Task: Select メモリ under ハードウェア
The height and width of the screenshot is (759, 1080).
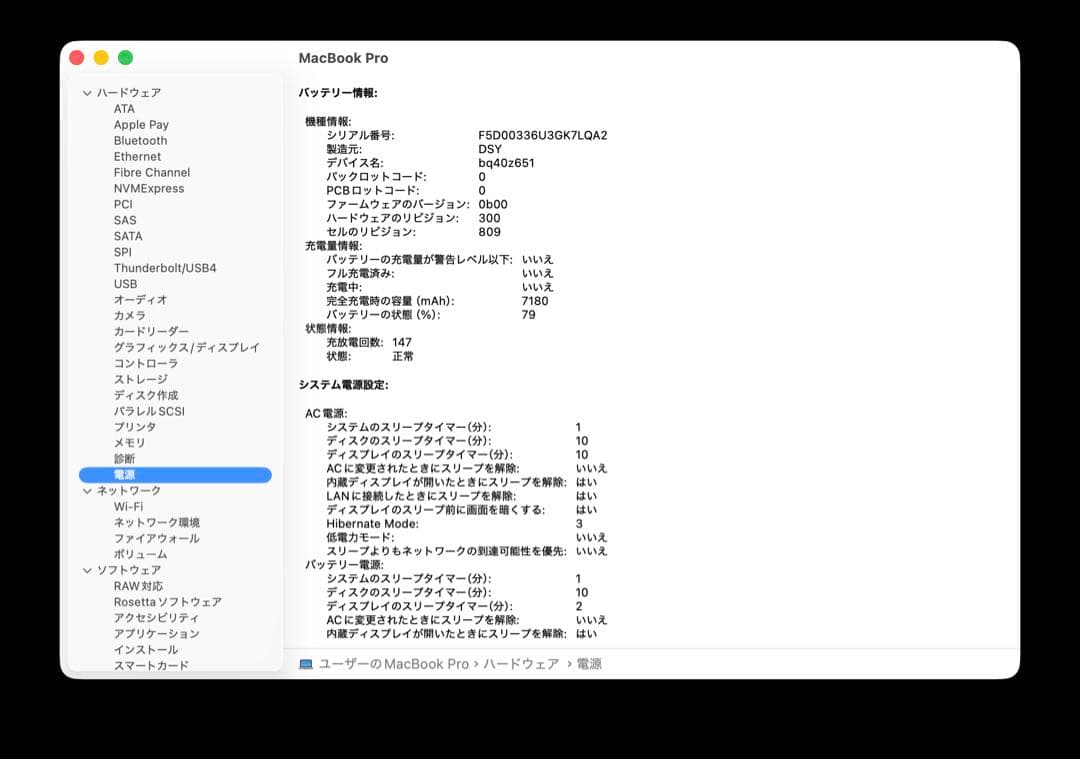Action: point(127,443)
